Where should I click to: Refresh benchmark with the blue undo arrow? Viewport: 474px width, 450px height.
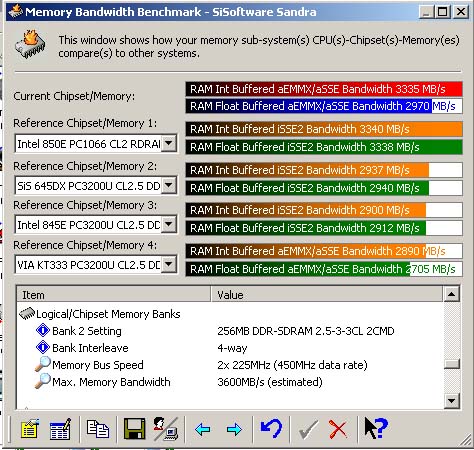[x=271, y=428]
